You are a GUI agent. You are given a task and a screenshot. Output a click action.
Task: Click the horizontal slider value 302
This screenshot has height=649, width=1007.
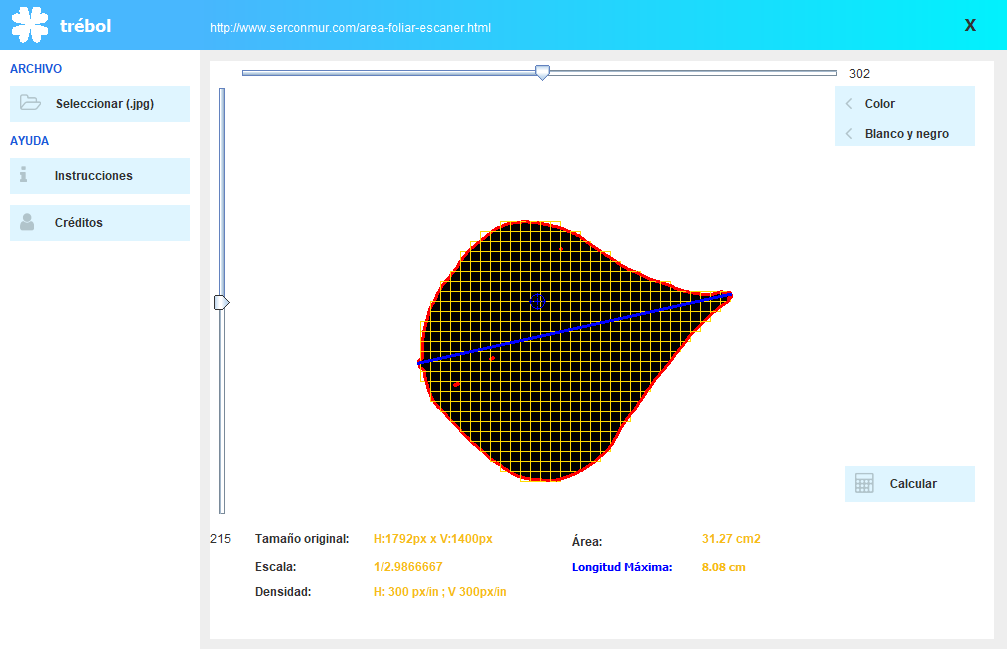[859, 74]
